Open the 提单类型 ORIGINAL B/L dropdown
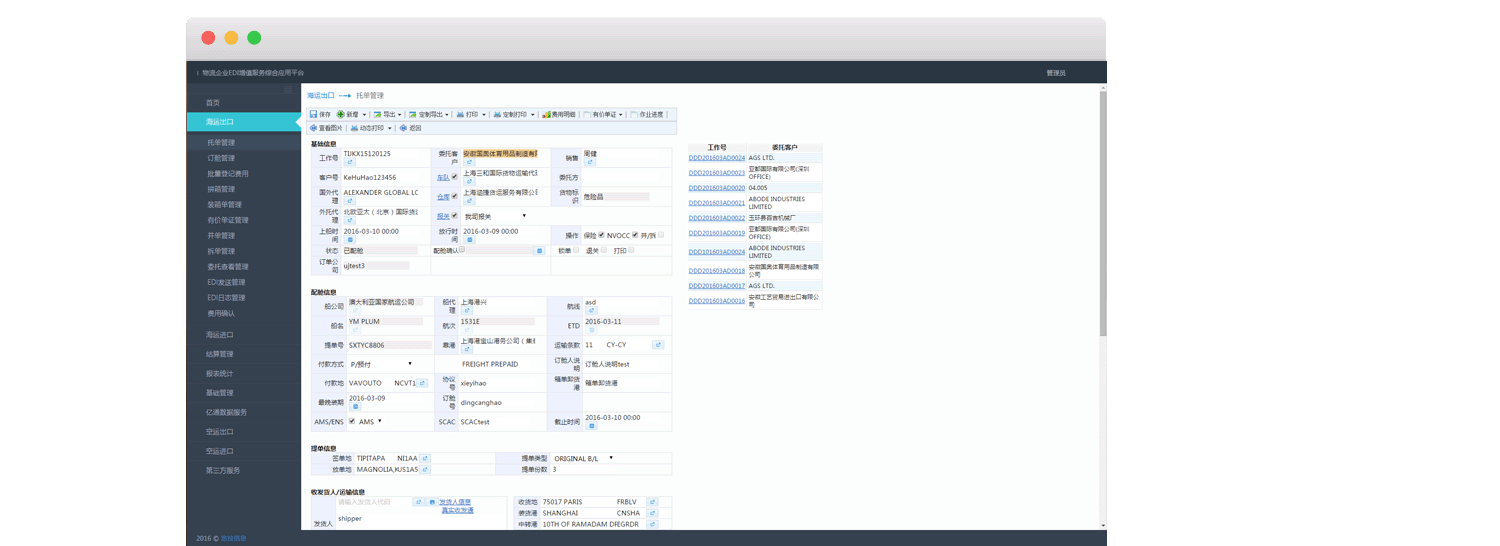This screenshot has width=1500, height=546. coord(582,458)
